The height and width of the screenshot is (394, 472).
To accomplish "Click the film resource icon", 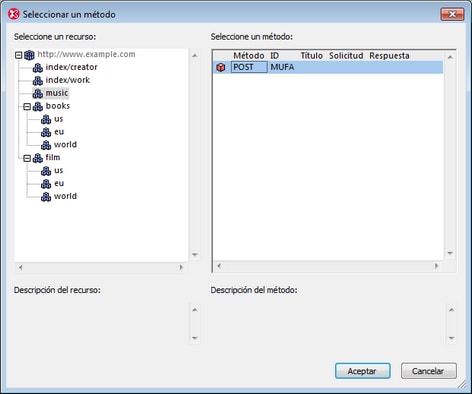I will [x=38, y=158].
